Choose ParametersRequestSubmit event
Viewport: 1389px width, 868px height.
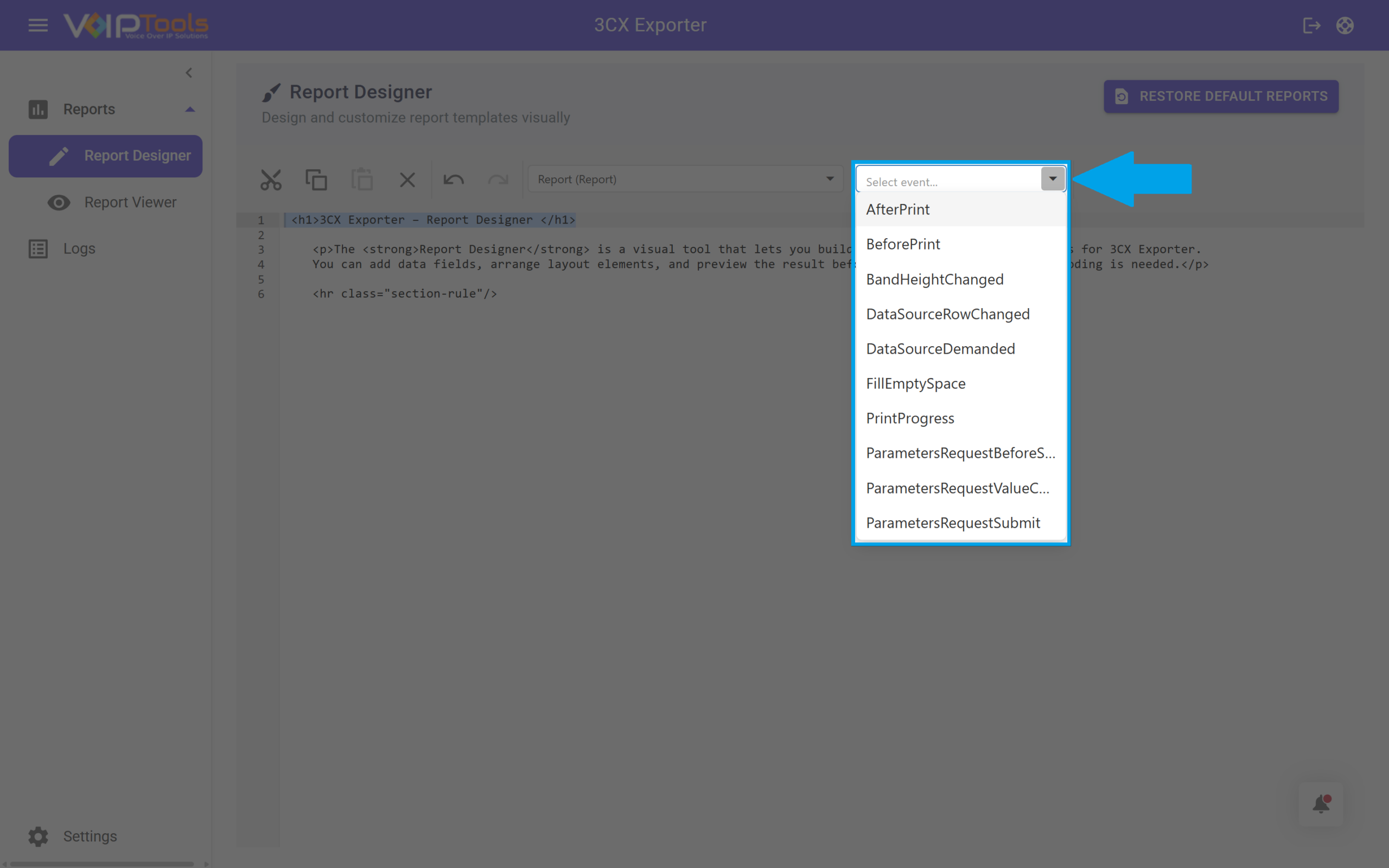961,523
